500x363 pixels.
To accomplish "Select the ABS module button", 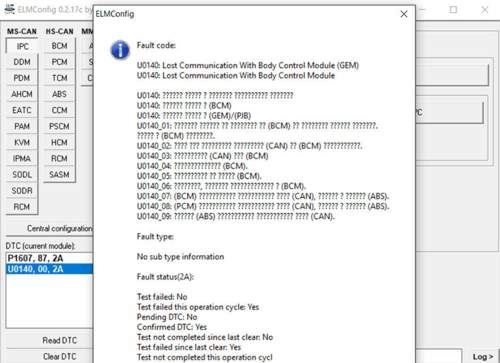I will coord(60,94).
